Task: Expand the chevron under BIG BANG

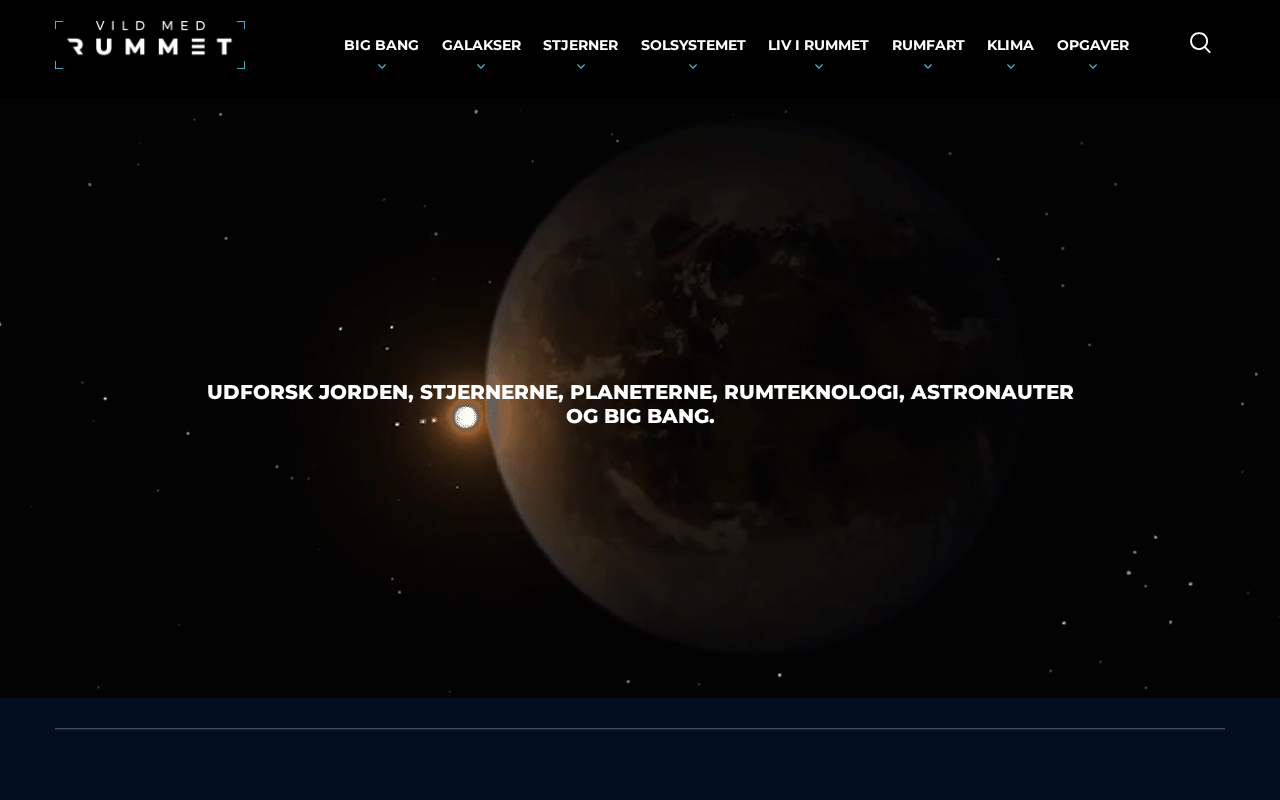Action: coord(381,67)
